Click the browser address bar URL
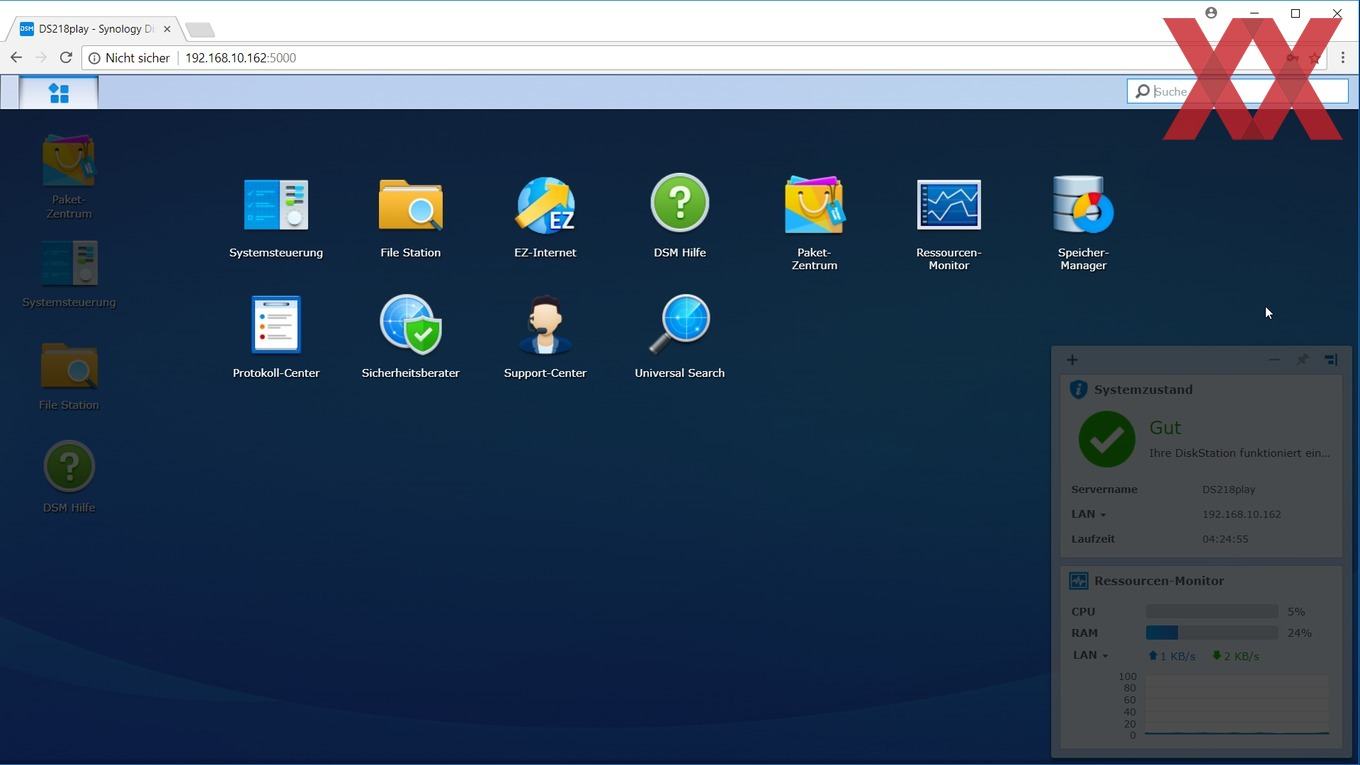 [240, 58]
